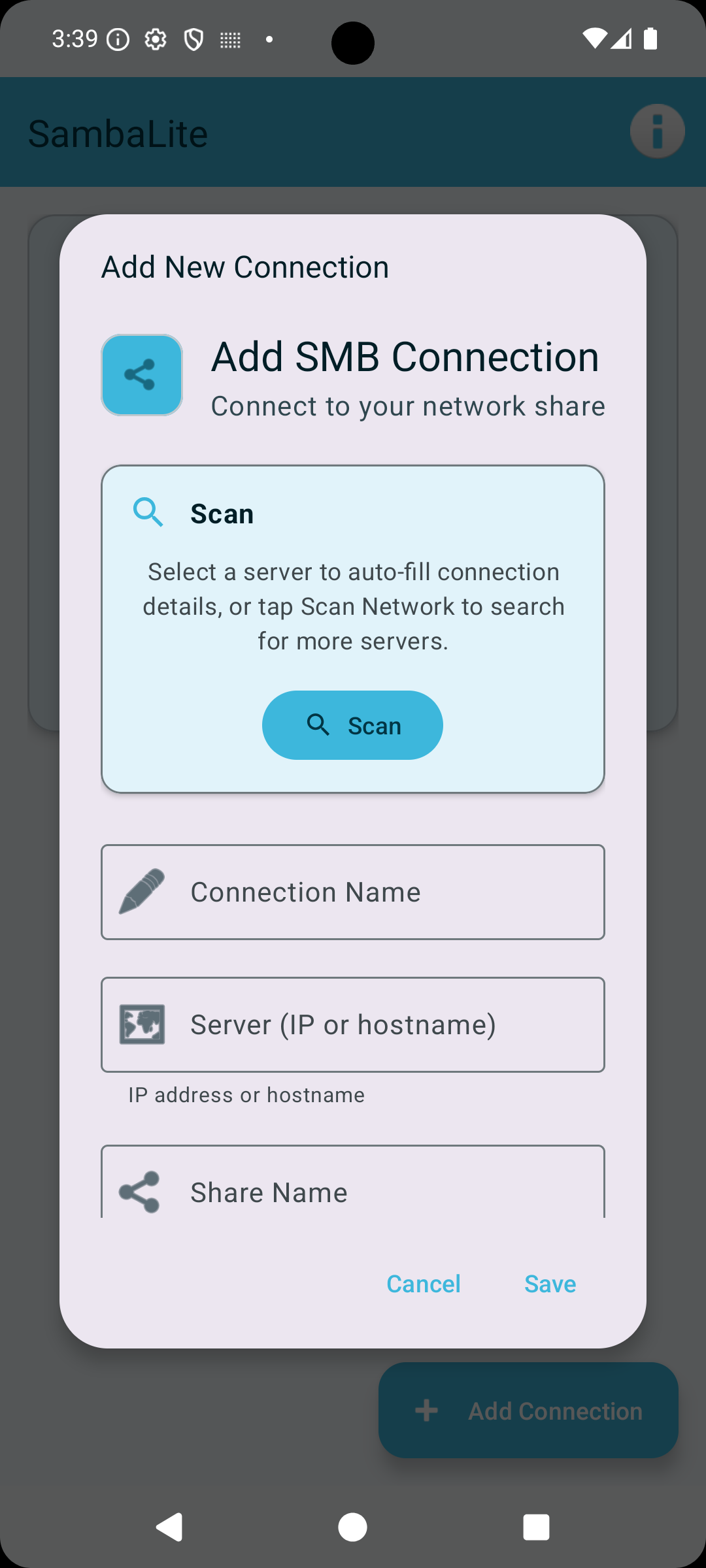Tap the pencil icon in Connection Name field
Viewport: 706px width, 1568px height.
pyautogui.click(x=142, y=892)
